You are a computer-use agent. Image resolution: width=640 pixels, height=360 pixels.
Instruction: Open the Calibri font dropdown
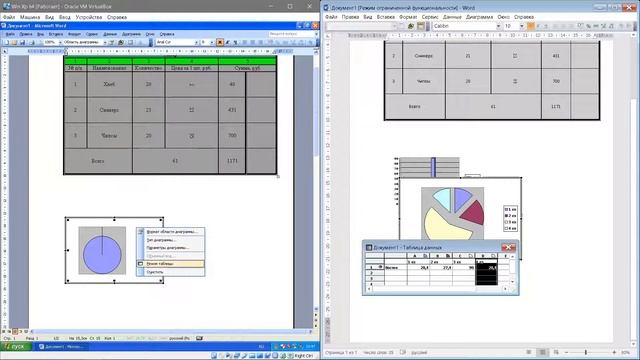(498, 26)
